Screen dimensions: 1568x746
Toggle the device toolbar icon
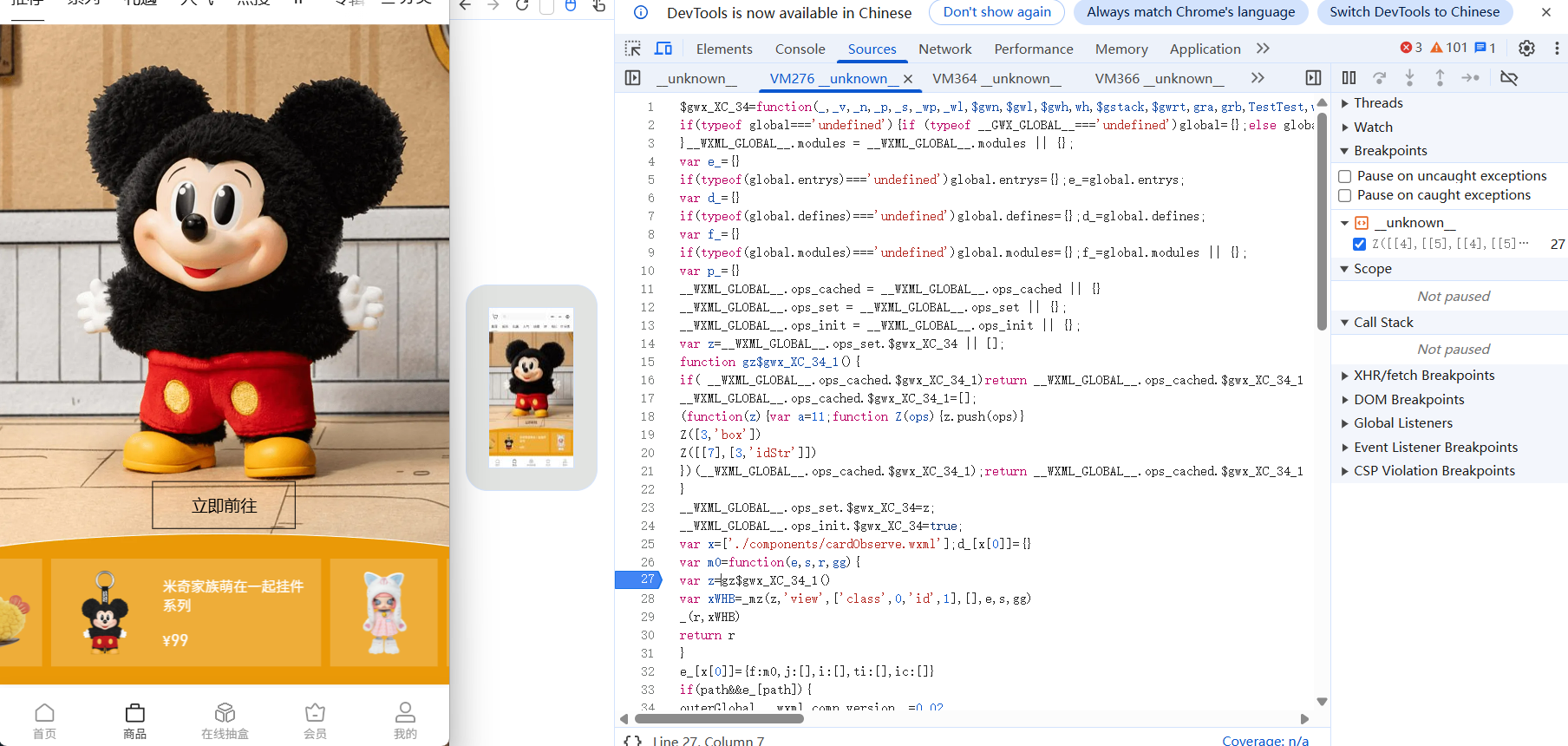(663, 49)
